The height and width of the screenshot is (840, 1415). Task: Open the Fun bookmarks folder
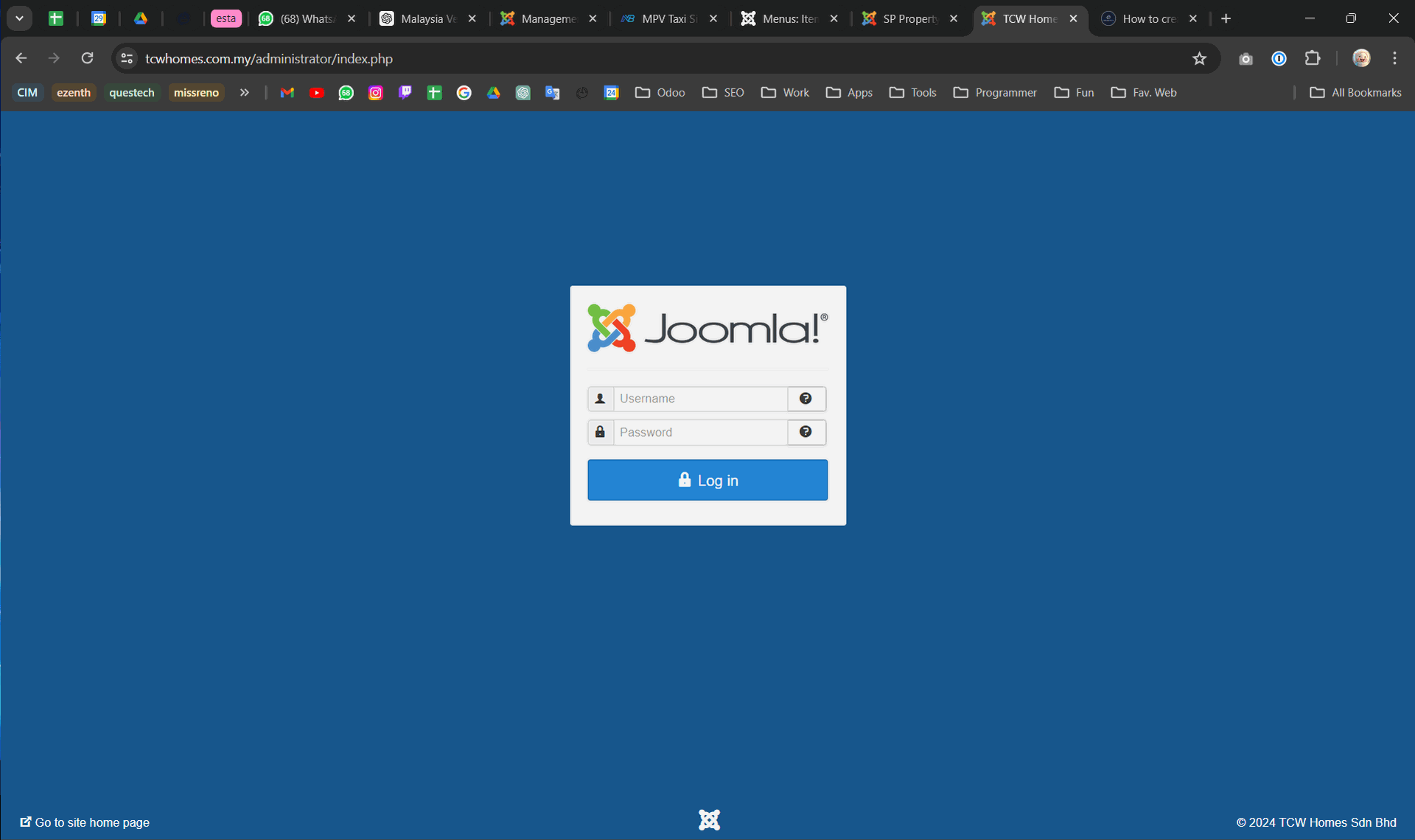coord(1074,92)
